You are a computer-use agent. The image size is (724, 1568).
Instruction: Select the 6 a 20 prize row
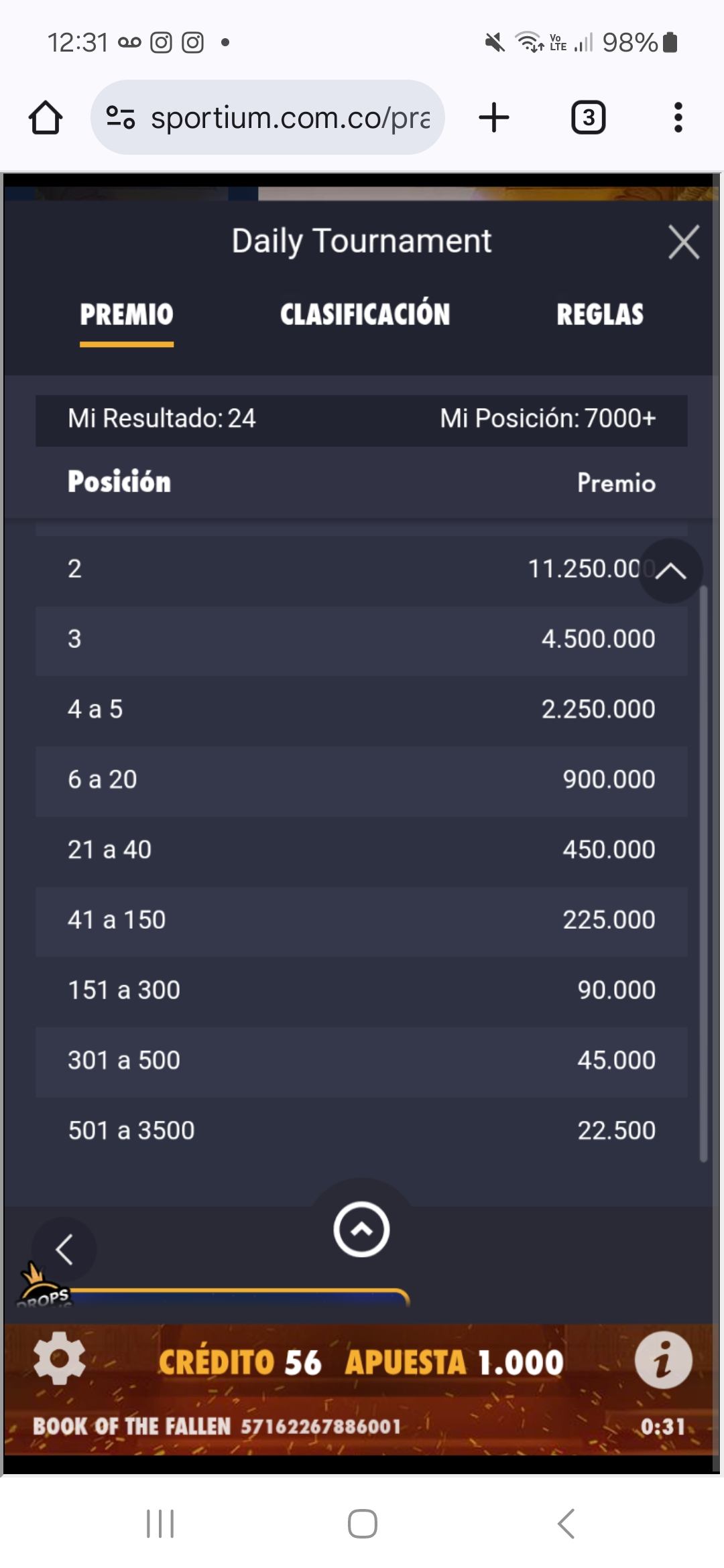click(x=361, y=779)
